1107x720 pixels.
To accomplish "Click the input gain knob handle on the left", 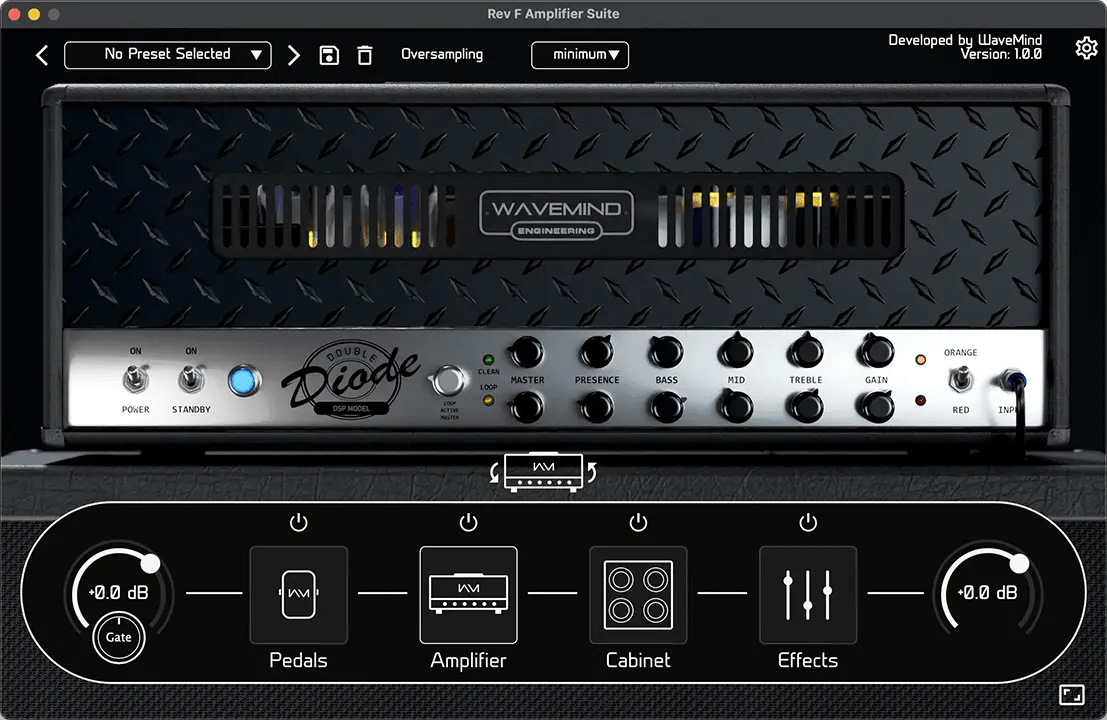I will point(150,563).
